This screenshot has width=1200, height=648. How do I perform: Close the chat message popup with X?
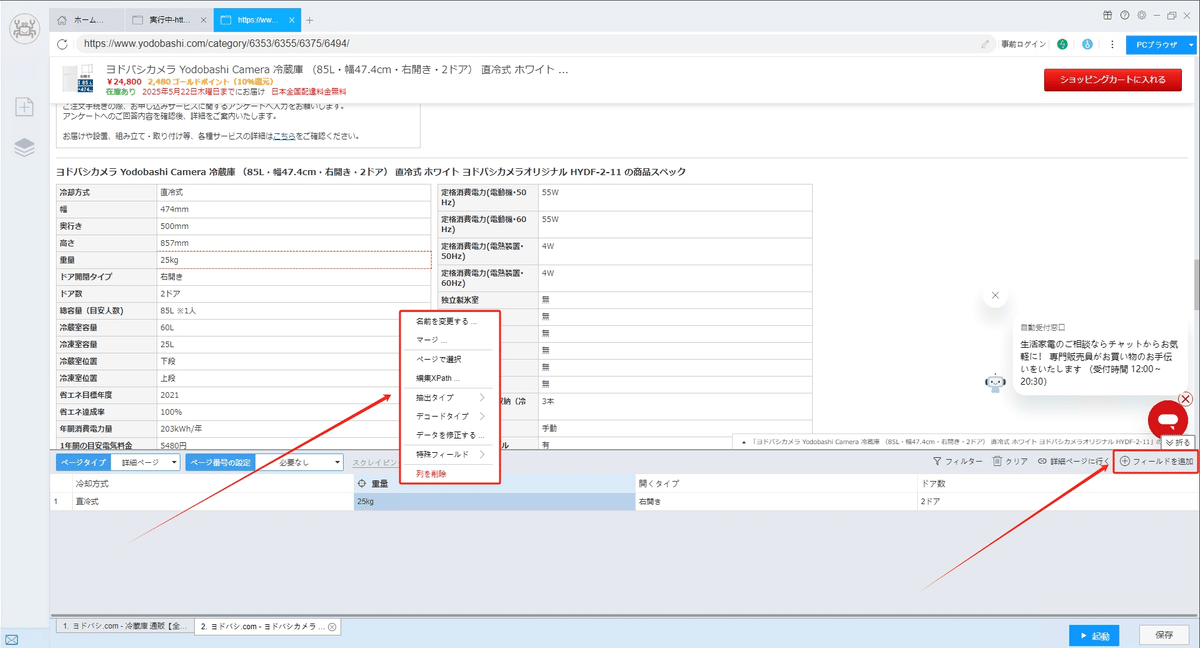pyautogui.click(x=995, y=296)
